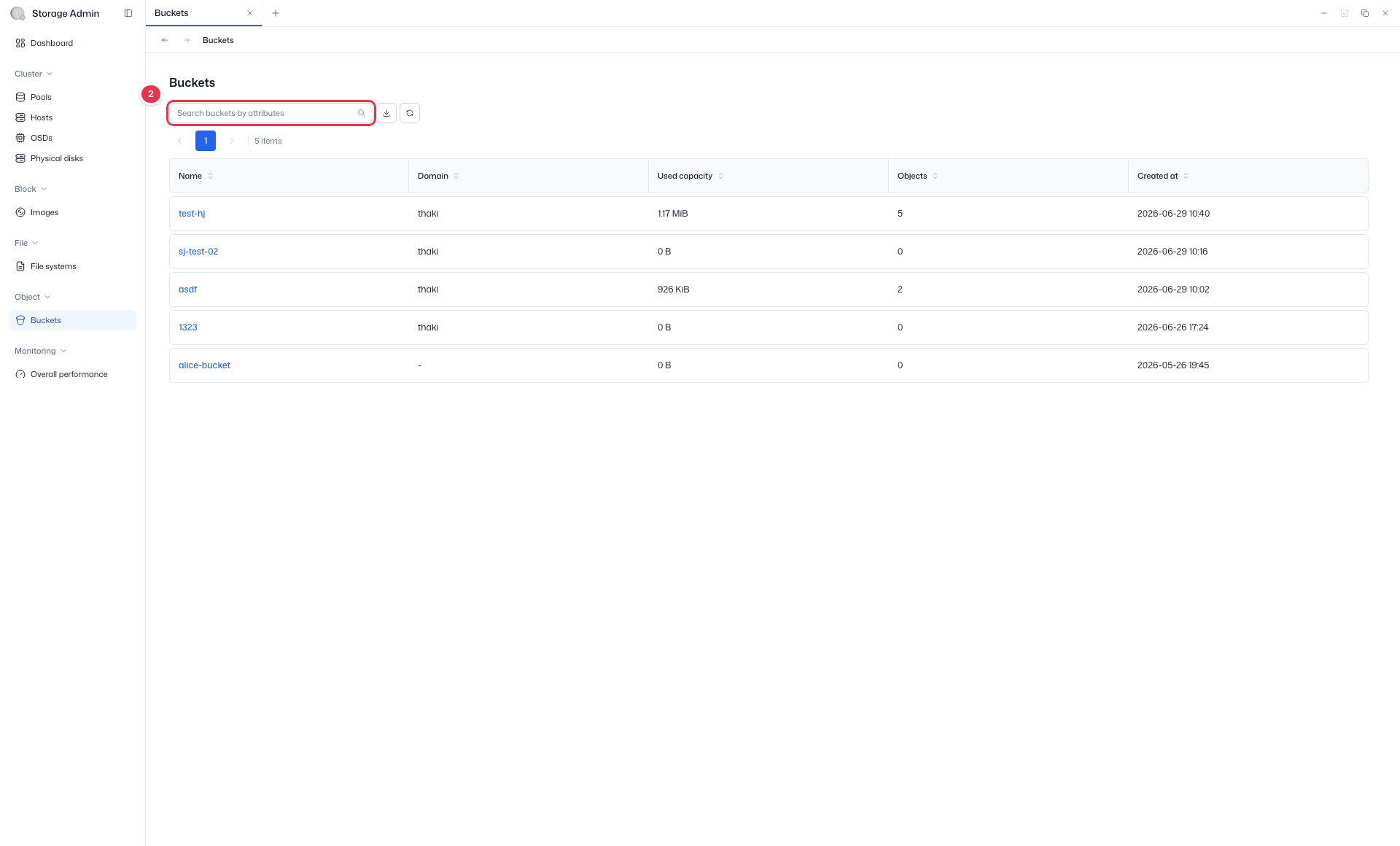The width and height of the screenshot is (1400, 846).
Task: Go to previous page chevron
Action: click(179, 141)
